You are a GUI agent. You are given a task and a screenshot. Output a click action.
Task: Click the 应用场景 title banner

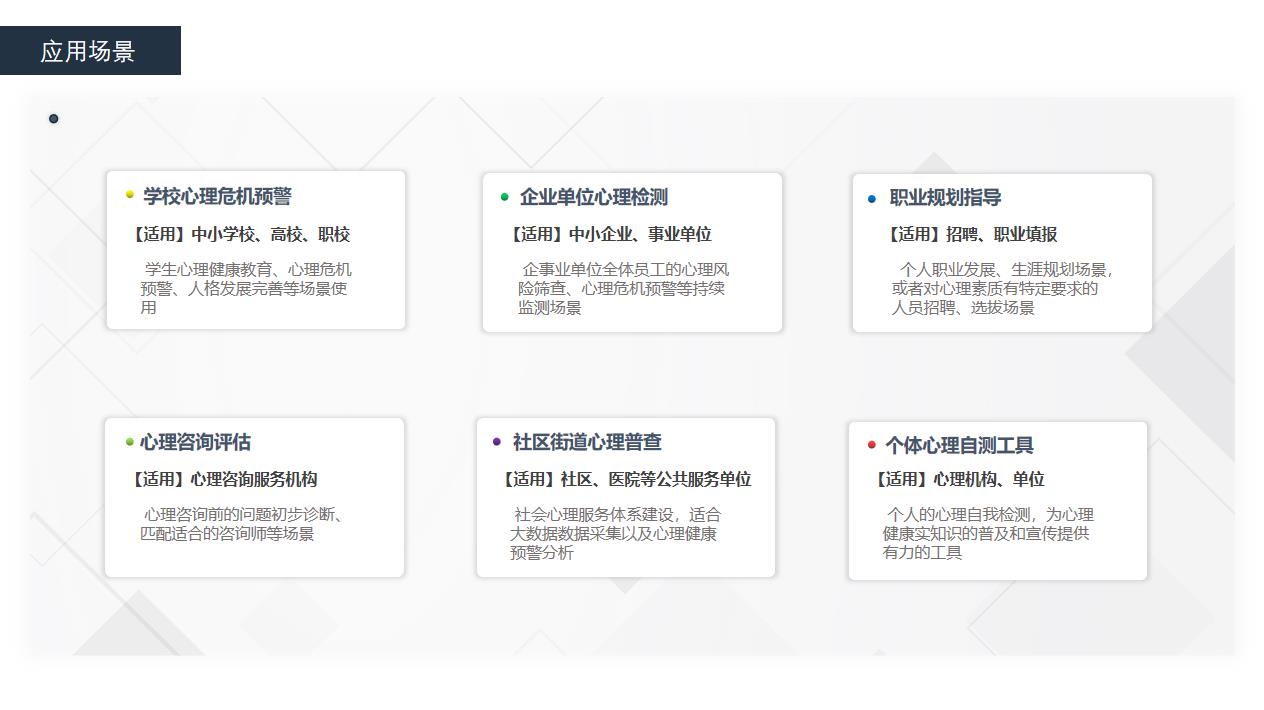(x=90, y=51)
